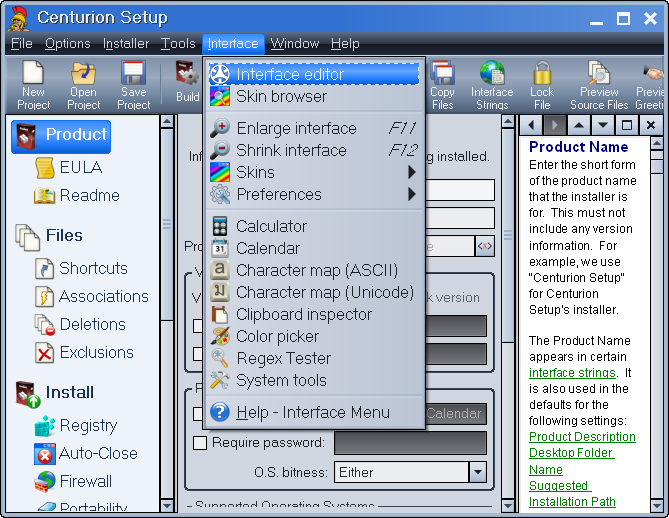The height and width of the screenshot is (518, 669).
Task: Select Shortcuts in the sidebar
Action: coord(81,268)
